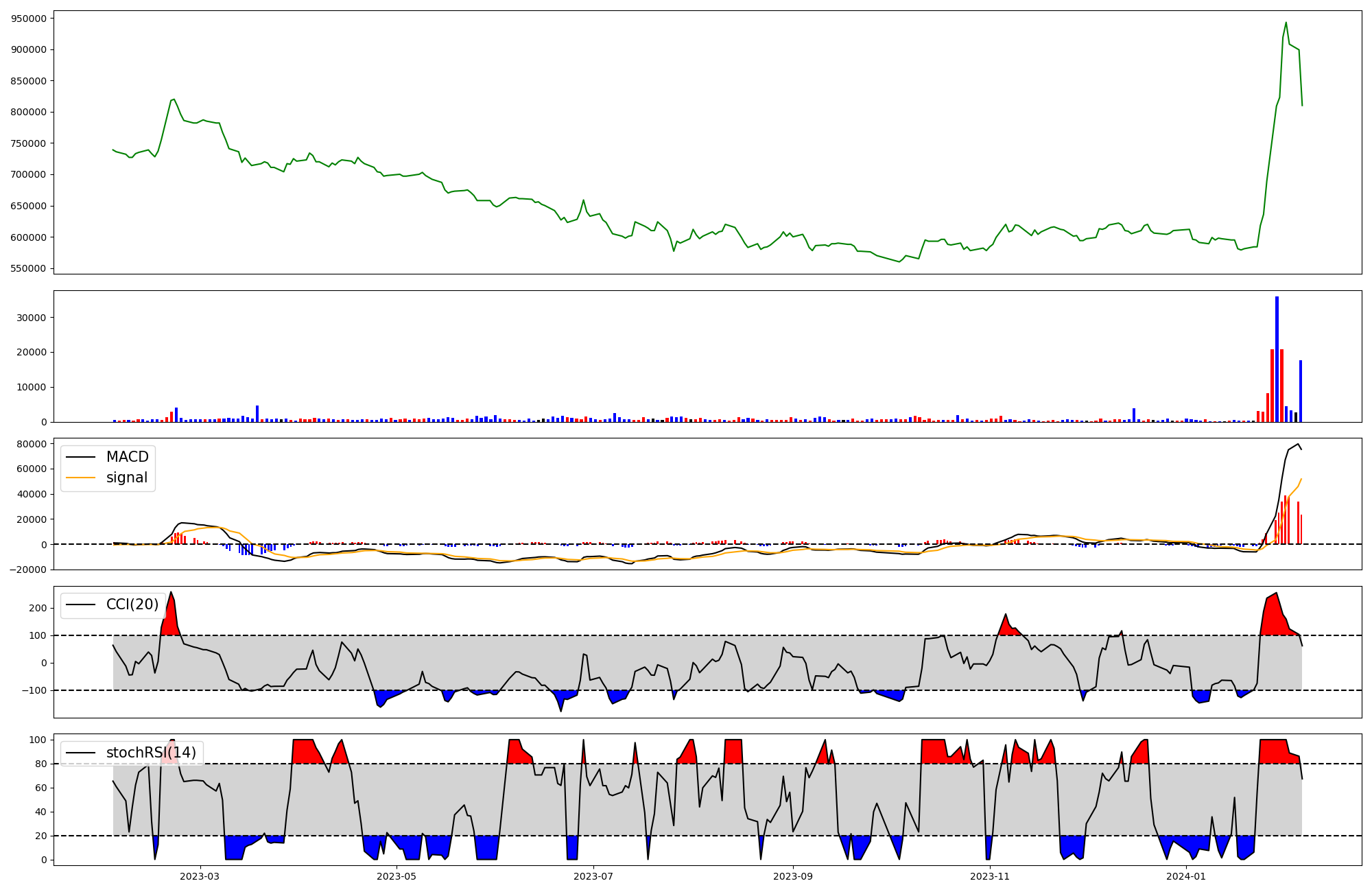Click the 2023-05 date tick label
1372x892 pixels.
(397, 876)
